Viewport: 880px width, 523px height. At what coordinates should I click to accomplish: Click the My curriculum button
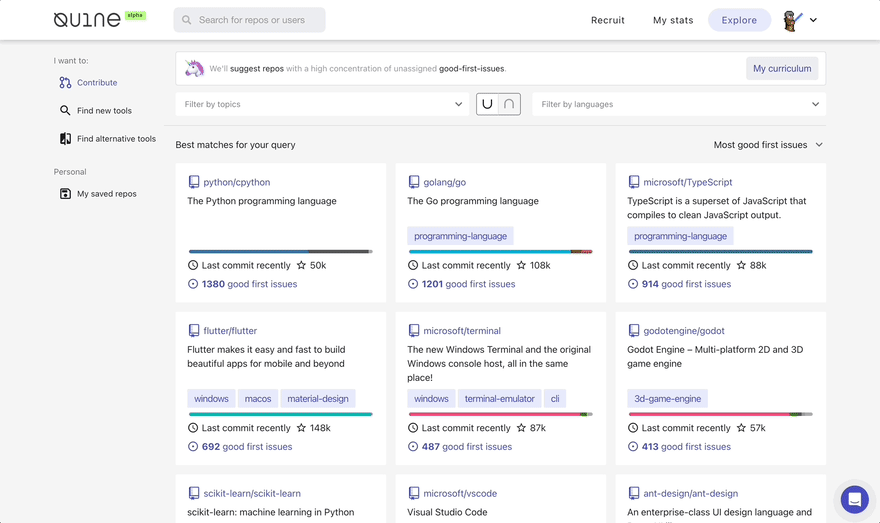782,68
